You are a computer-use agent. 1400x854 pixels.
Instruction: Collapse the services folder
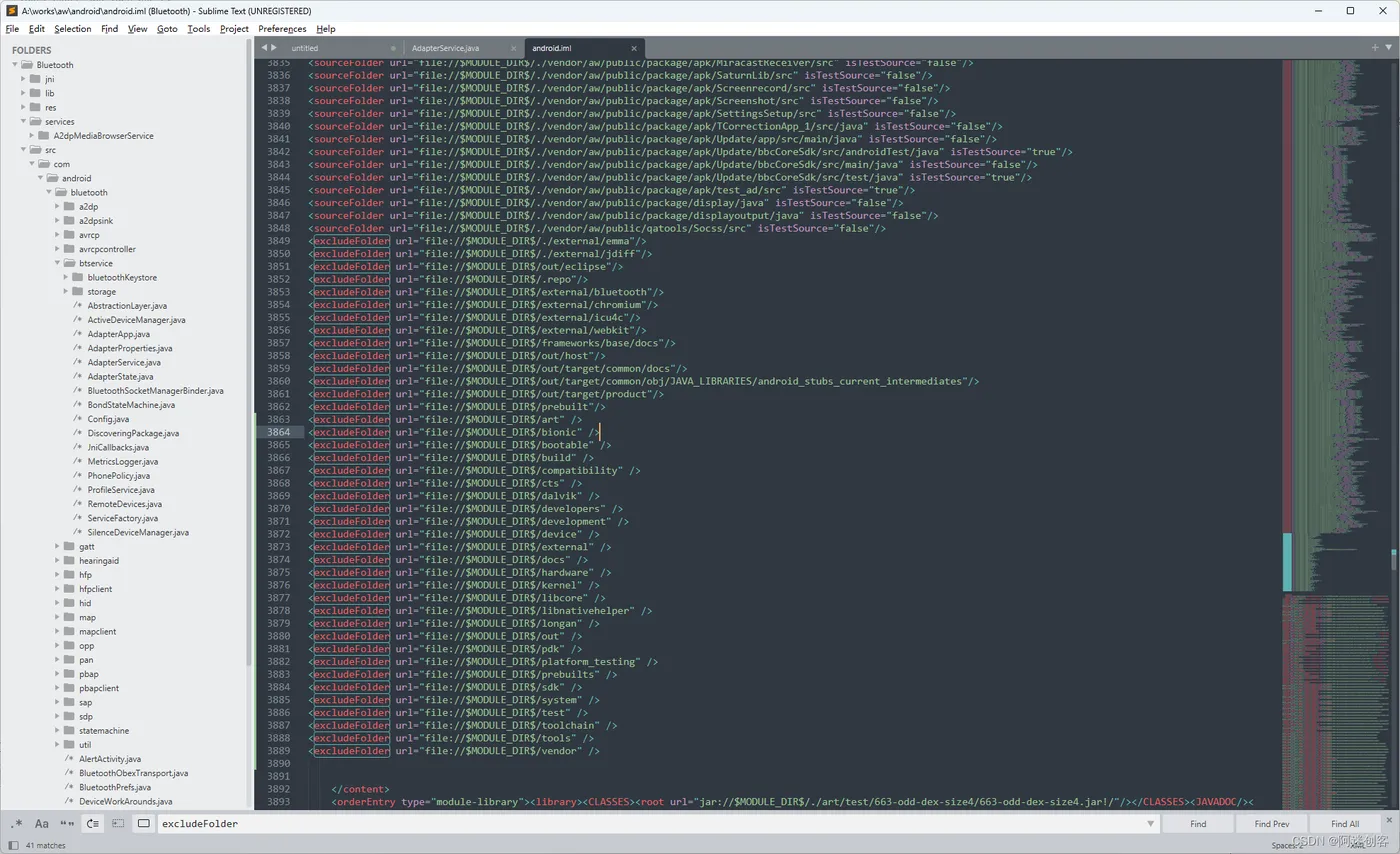pyautogui.click(x=23, y=121)
